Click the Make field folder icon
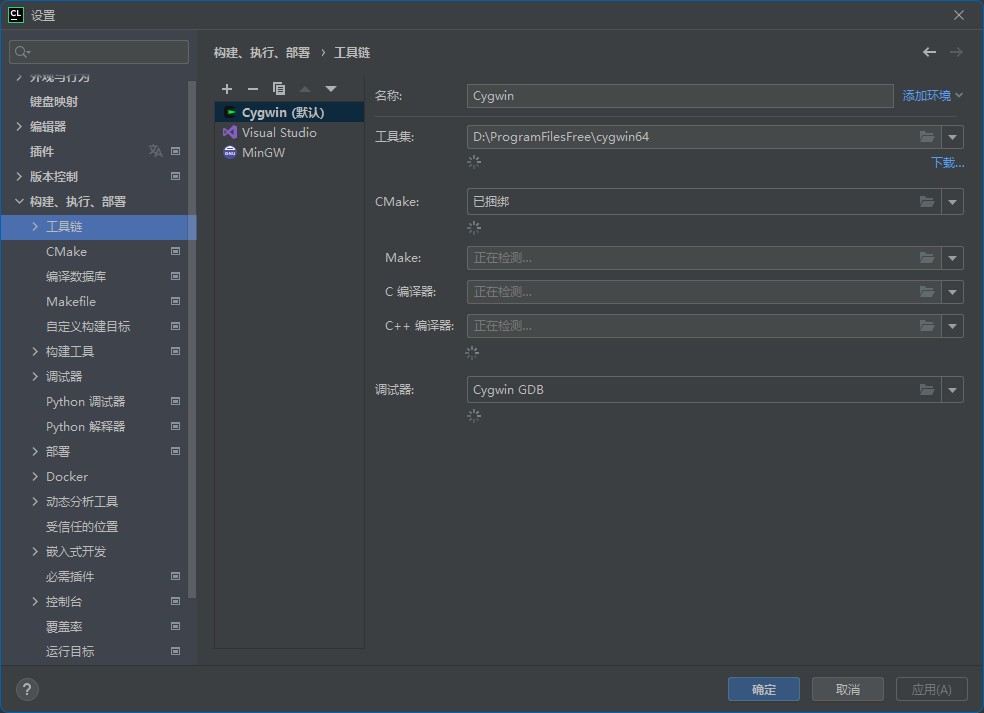Image resolution: width=984 pixels, height=713 pixels. (927, 258)
